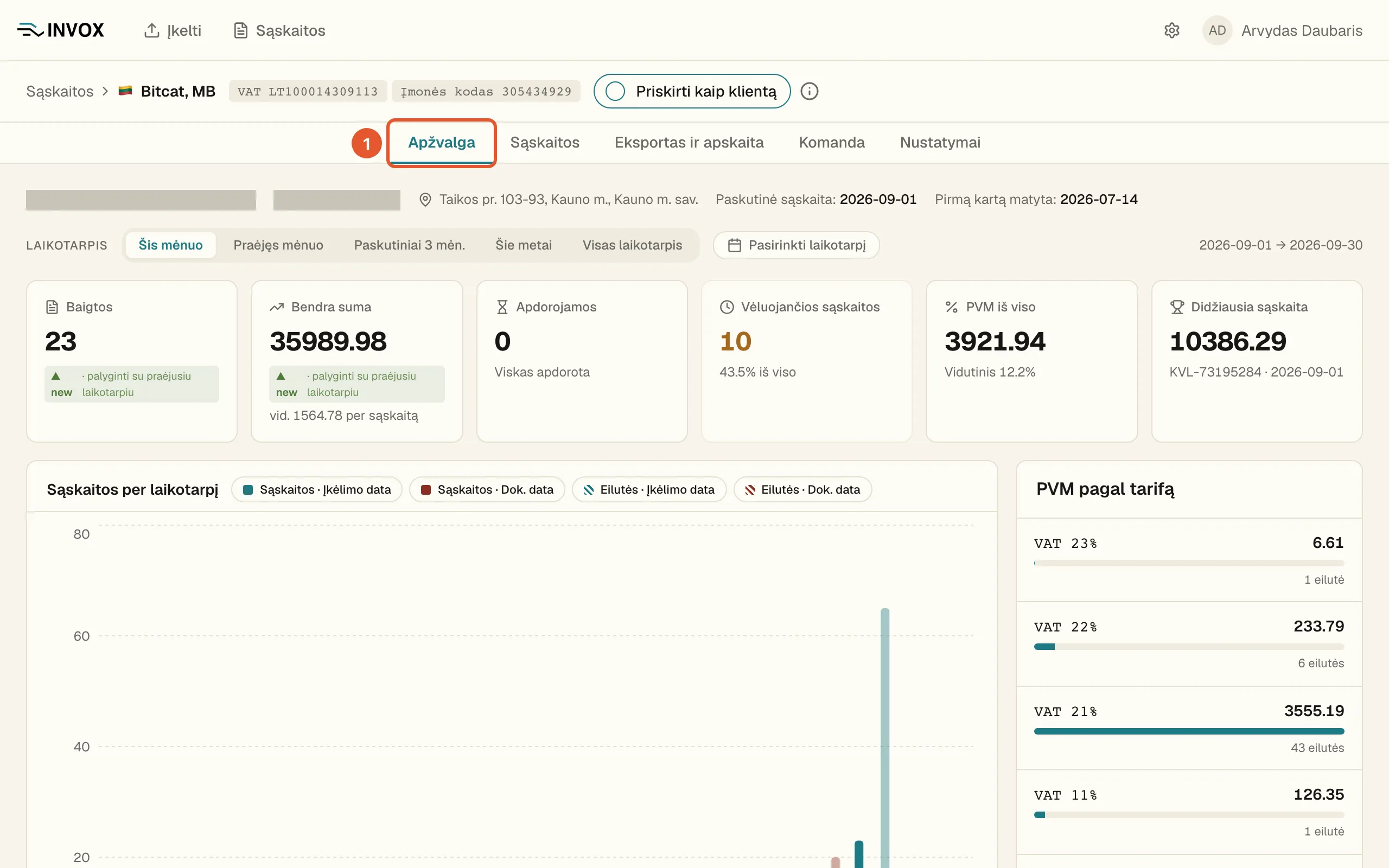Click the upload icon next to Įkelti

151,30
